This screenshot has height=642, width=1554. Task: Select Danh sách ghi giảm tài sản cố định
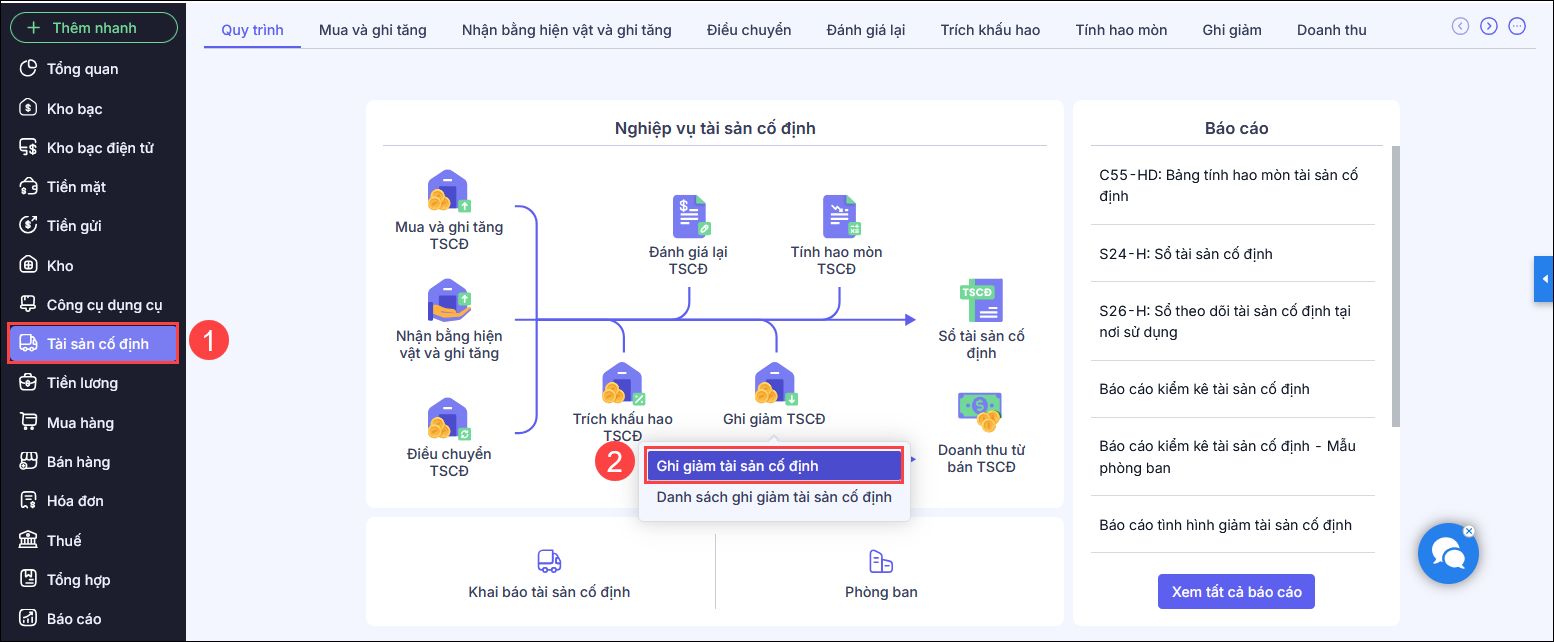coord(775,497)
